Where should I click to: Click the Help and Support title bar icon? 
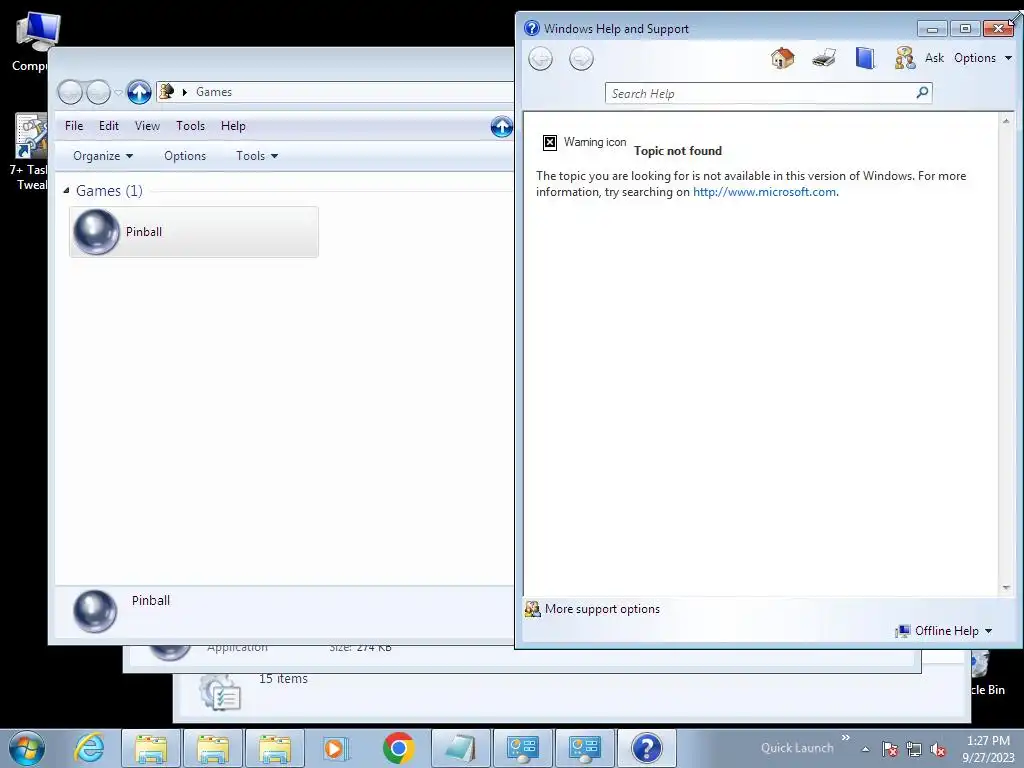pos(532,28)
